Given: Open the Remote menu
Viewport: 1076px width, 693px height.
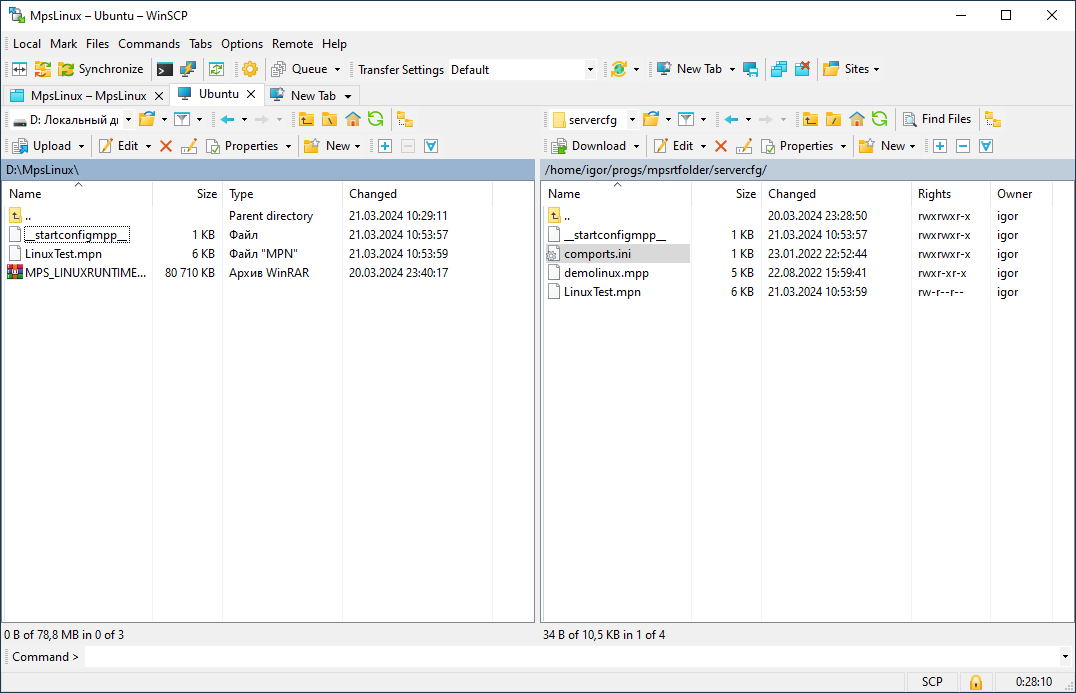Looking at the screenshot, I should tap(292, 44).
